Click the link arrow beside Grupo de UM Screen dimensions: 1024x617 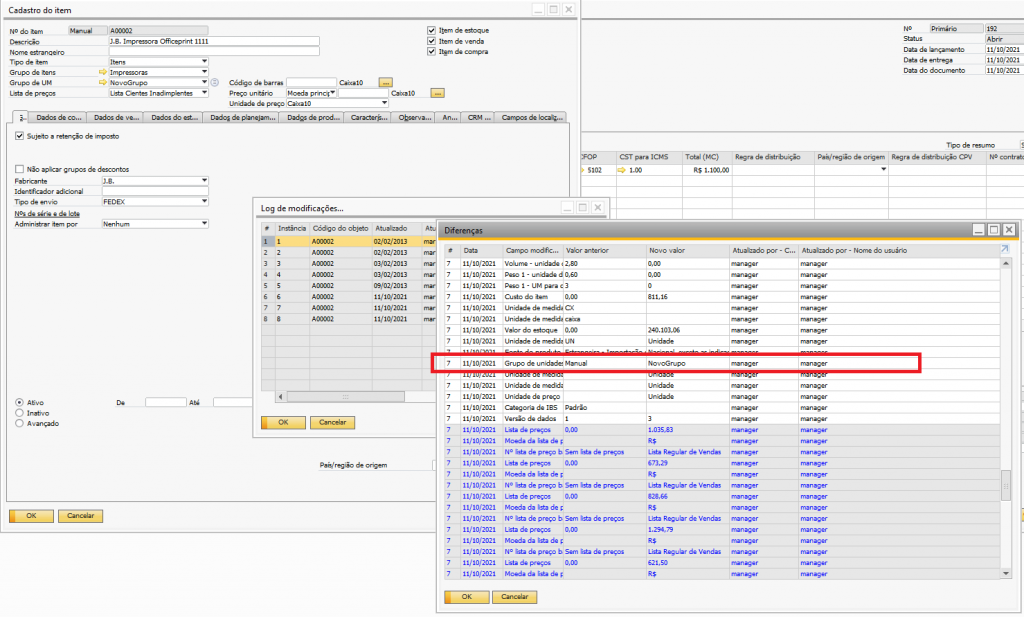tap(102, 82)
